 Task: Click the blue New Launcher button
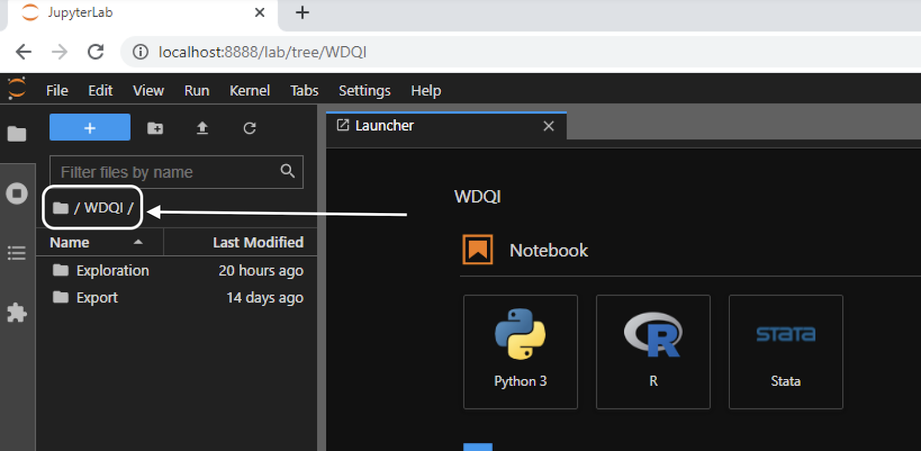[x=90, y=128]
